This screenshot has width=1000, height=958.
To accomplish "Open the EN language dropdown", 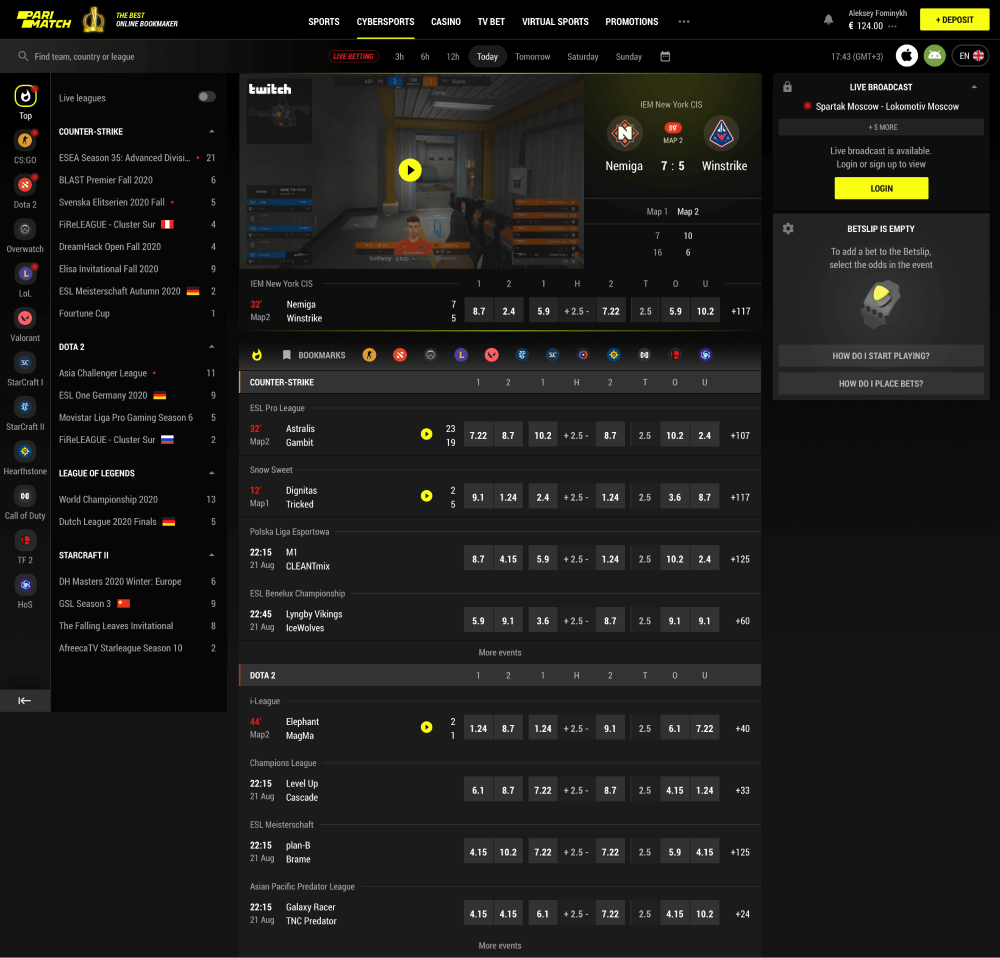I will [971, 55].
